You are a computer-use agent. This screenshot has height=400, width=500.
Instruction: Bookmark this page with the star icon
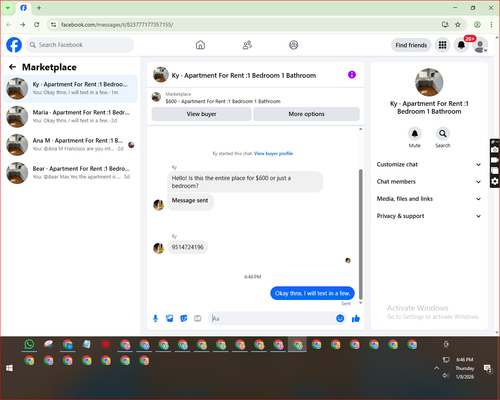(458, 24)
